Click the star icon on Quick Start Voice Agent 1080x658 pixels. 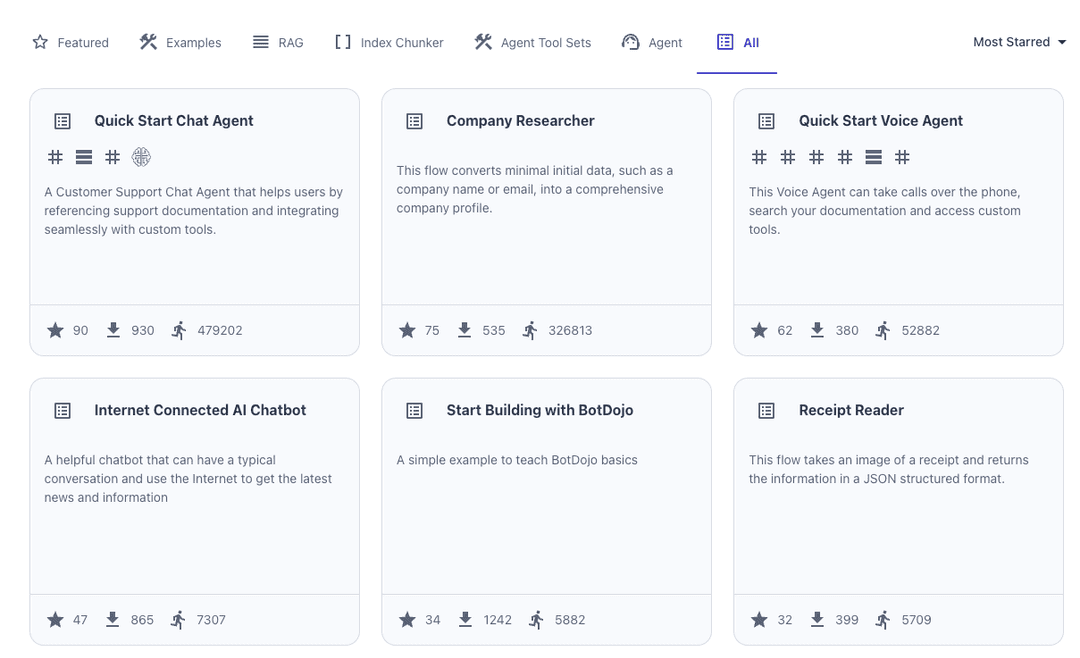[759, 330]
